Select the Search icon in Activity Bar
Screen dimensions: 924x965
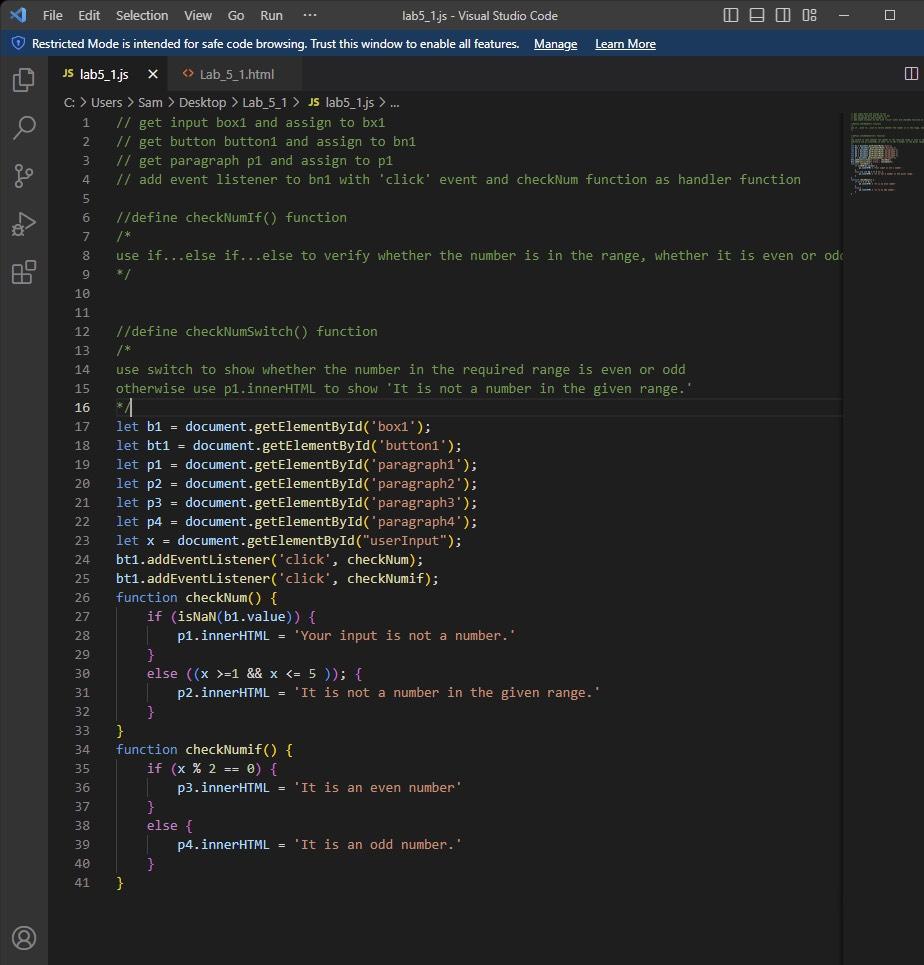24,128
